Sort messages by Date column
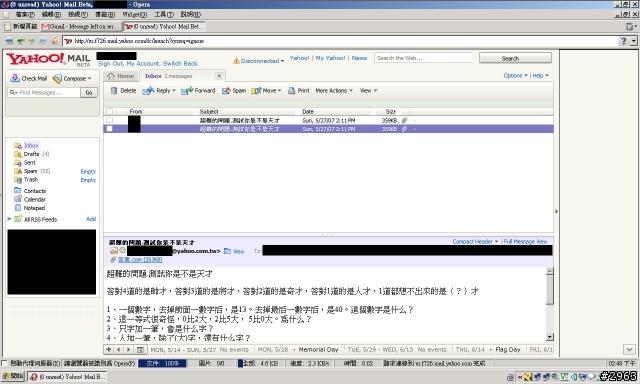The height and width of the screenshot is (384, 640). 308,111
